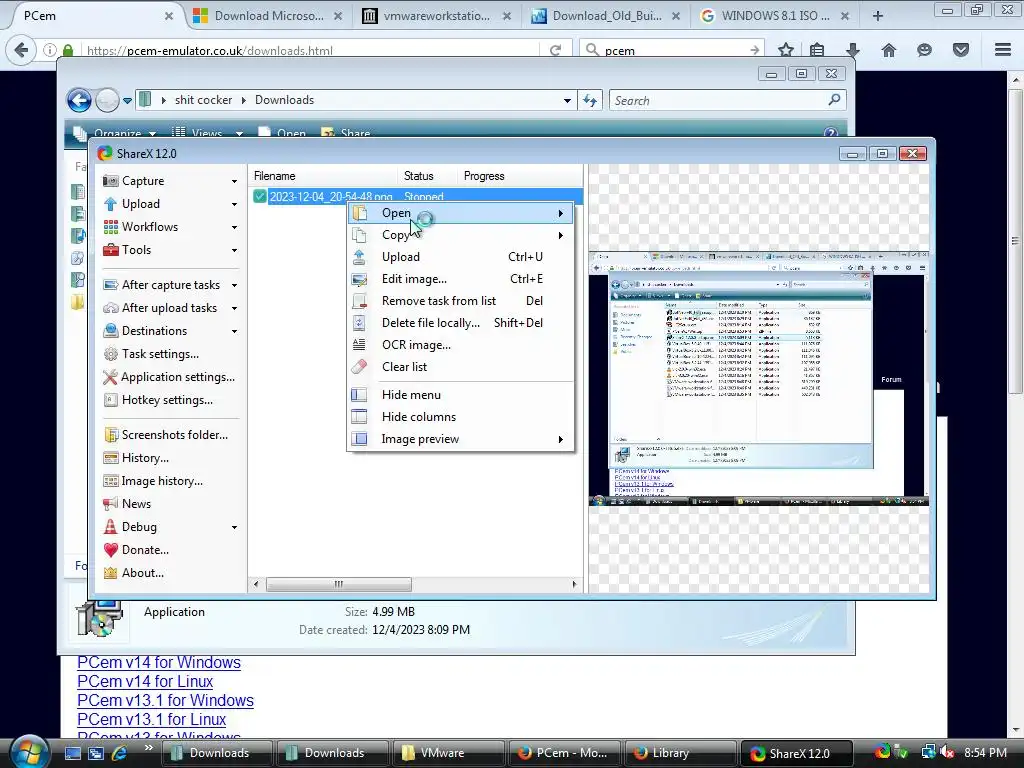Viewport: 1024px width, 768px height.
Task: Open Explorer address bar history dropdown
Action: coord(567,101)
